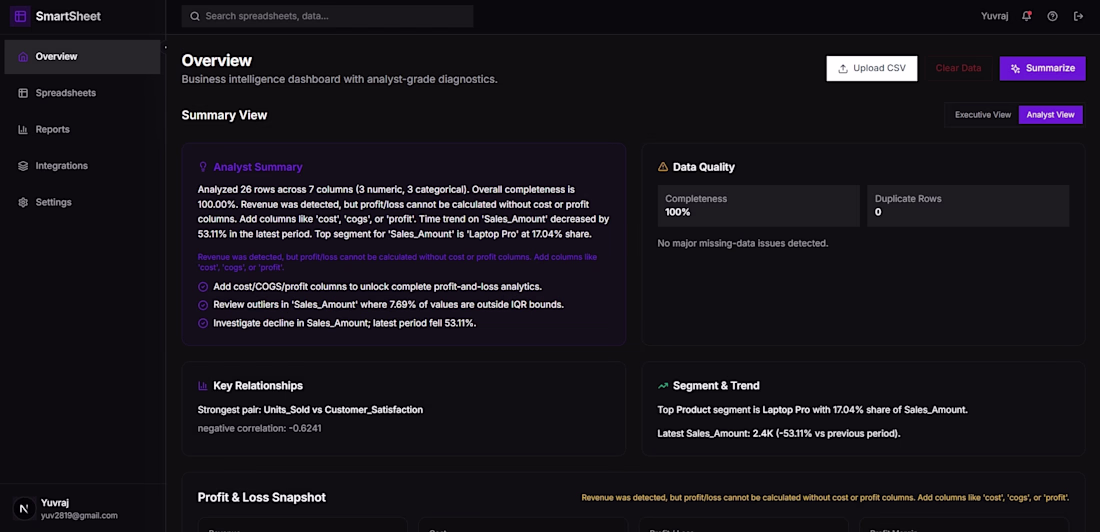
Task: Switch to Analyst View
Action: click(1050, 115)
